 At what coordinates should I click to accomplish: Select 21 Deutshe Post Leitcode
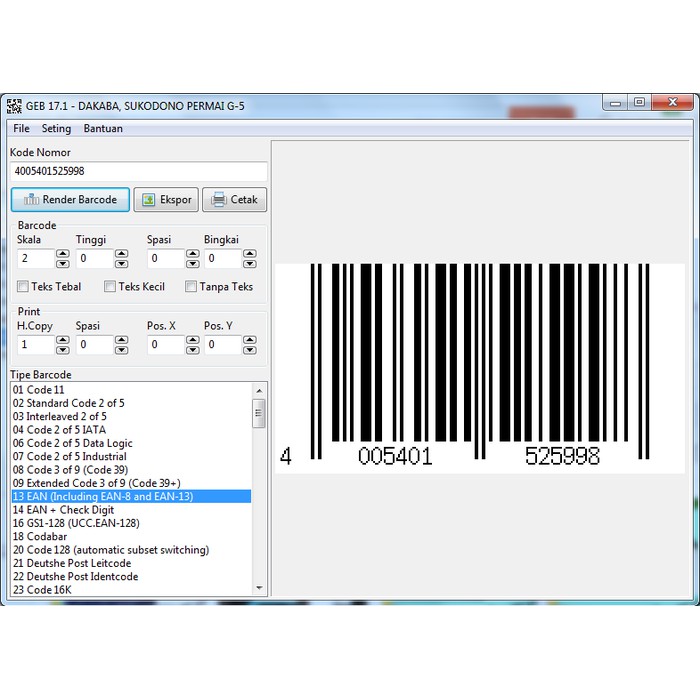pos(131,563)
